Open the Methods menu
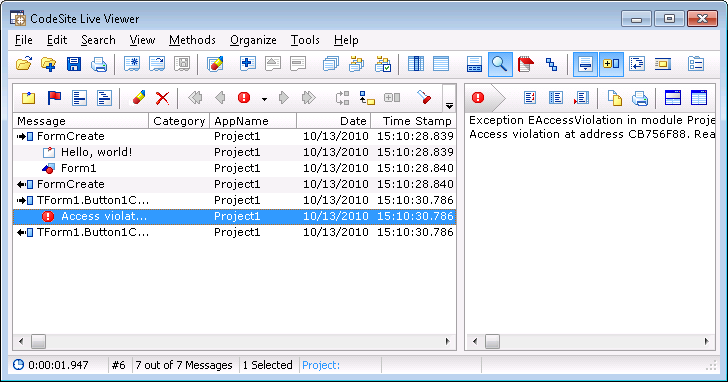 192,40
